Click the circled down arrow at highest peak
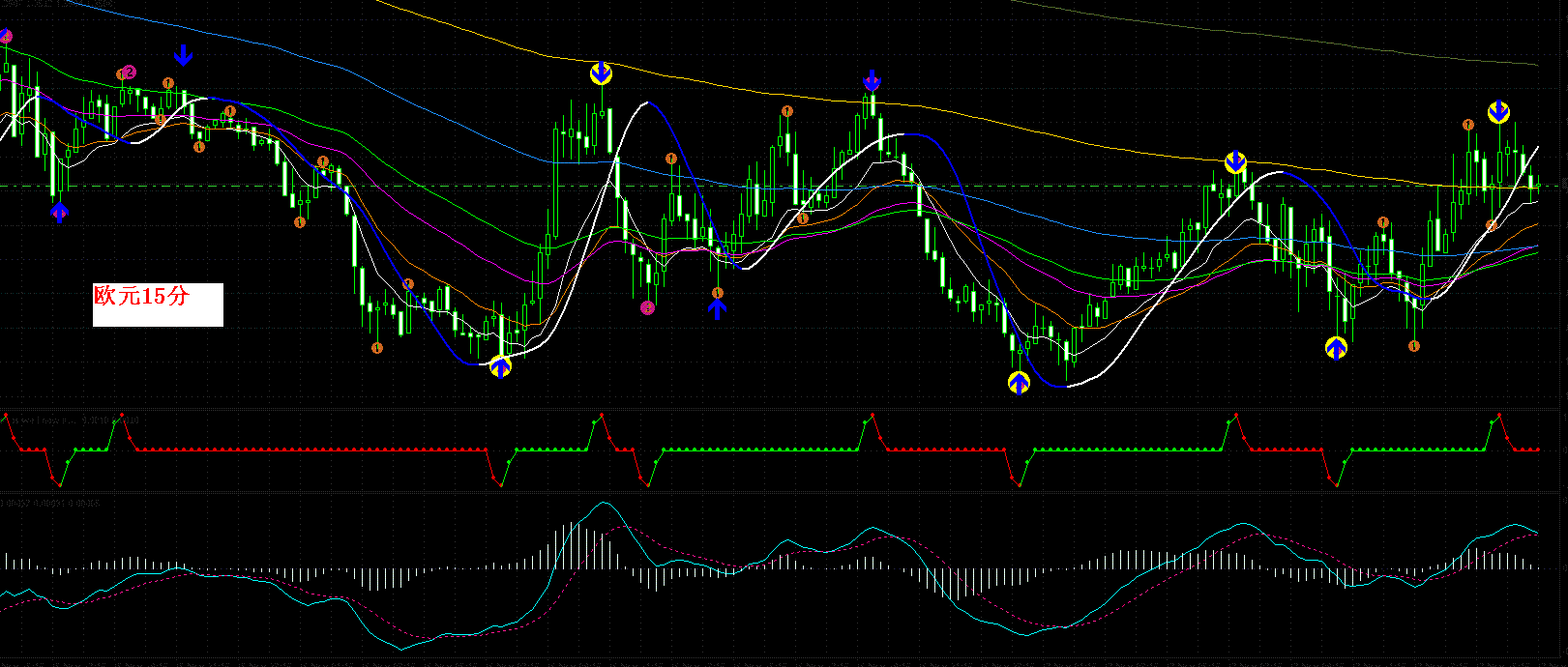1568x667 pixels. tap(601, 73)
